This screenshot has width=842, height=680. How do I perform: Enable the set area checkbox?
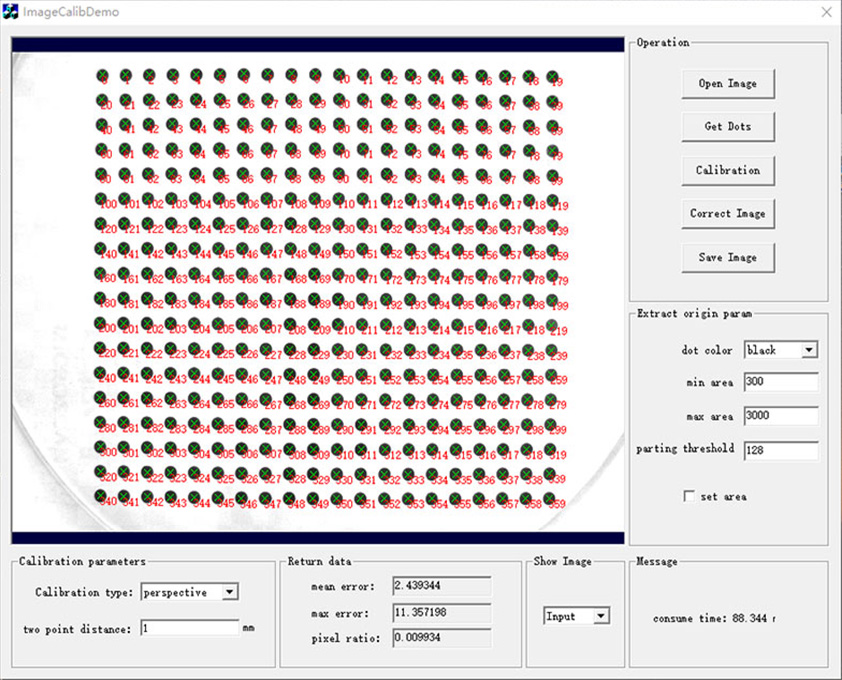click(688, 496)
